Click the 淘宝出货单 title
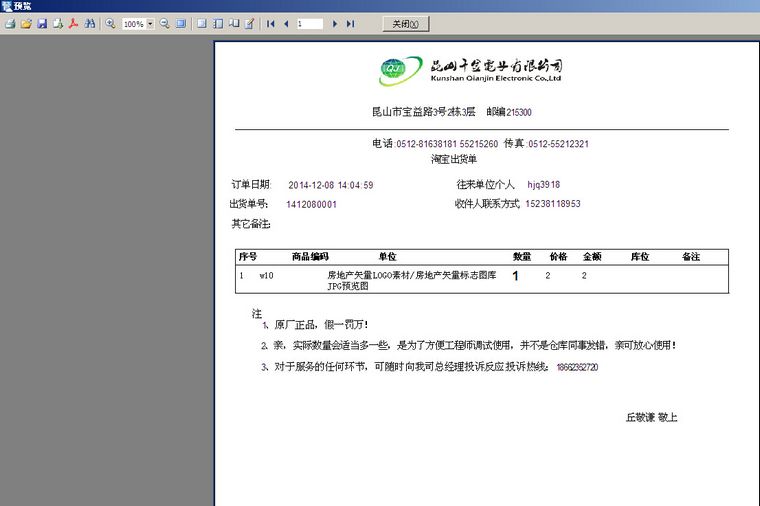 (454, 159)
